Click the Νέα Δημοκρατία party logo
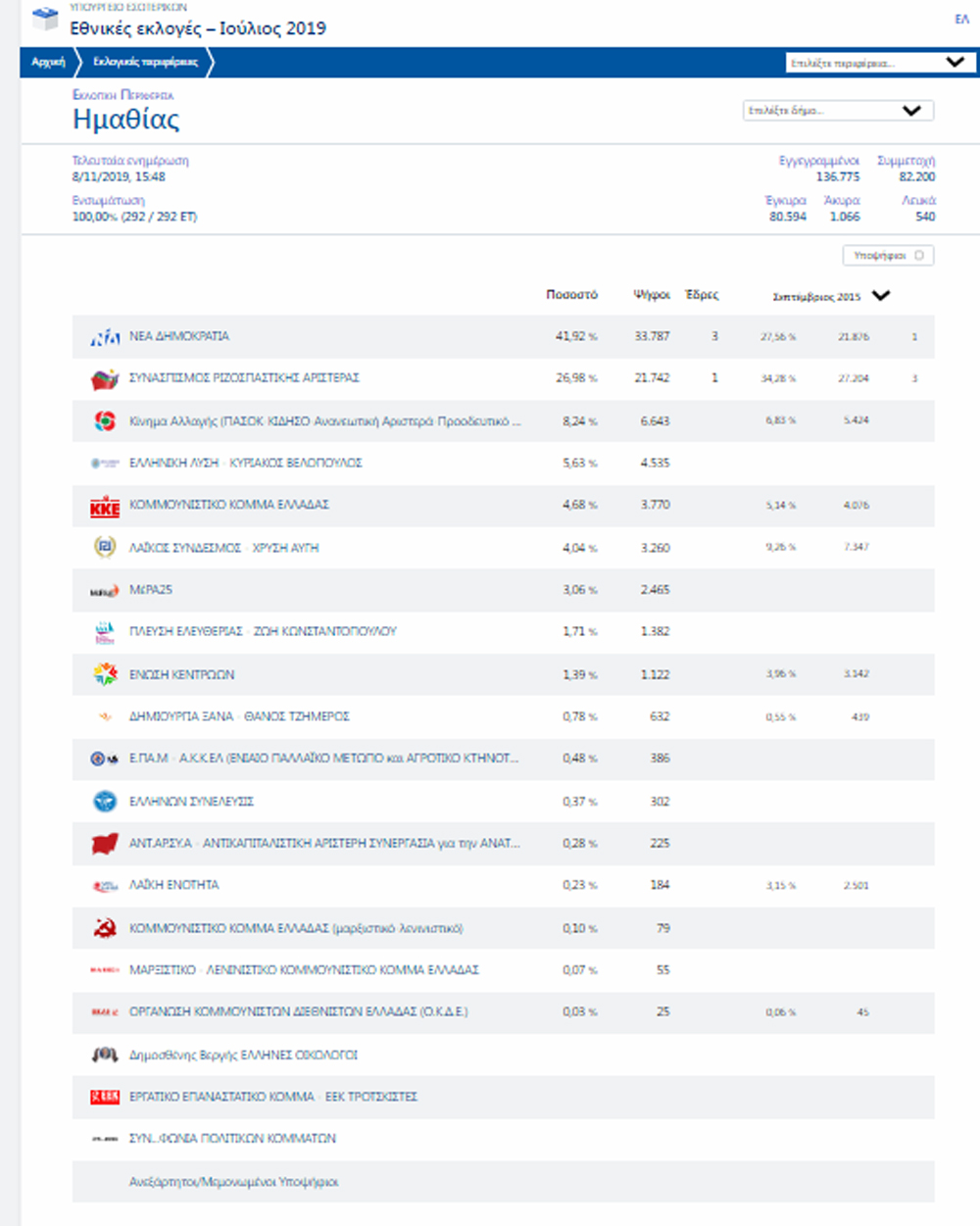The height and width of the screenshot is (1226, 980). (x=105, y=337)
